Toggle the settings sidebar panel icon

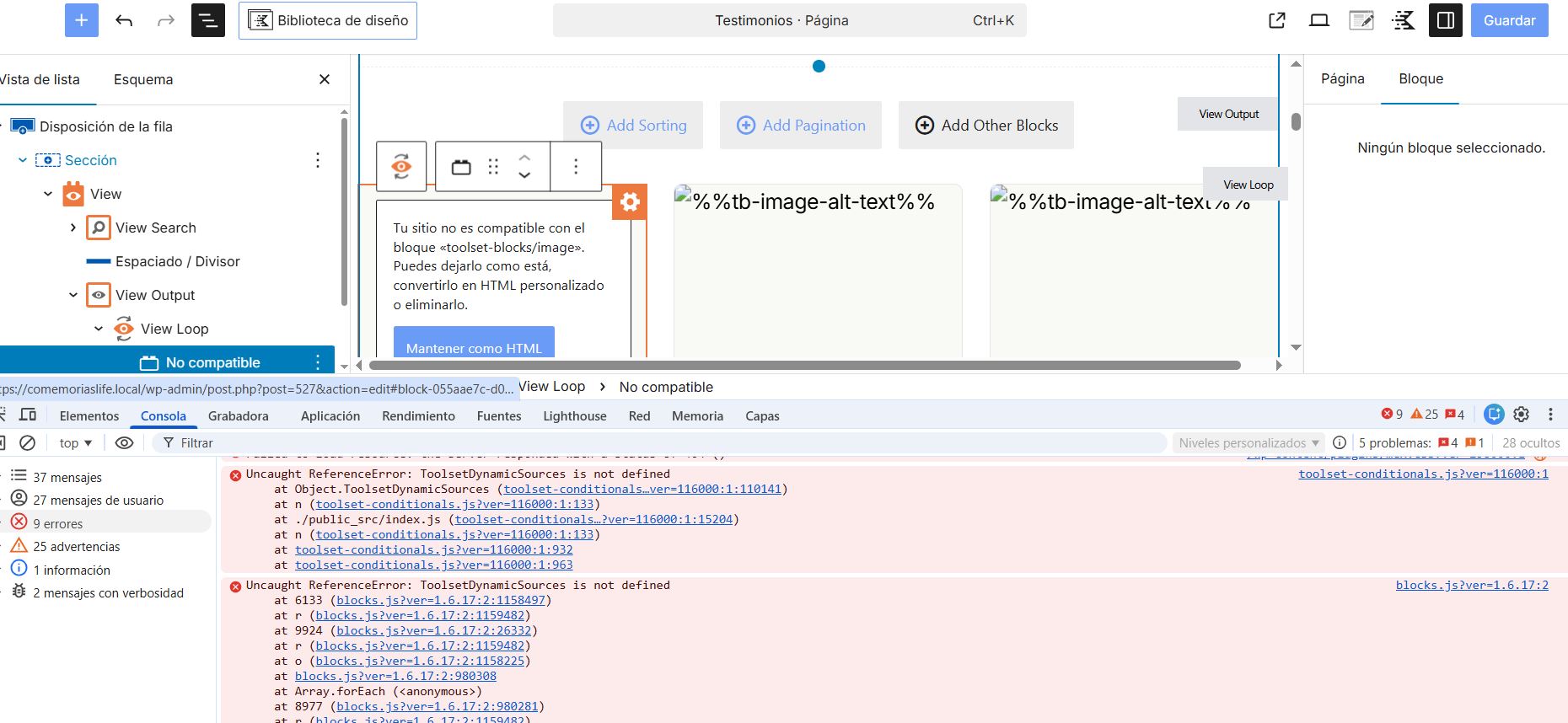pos(1446,20)
